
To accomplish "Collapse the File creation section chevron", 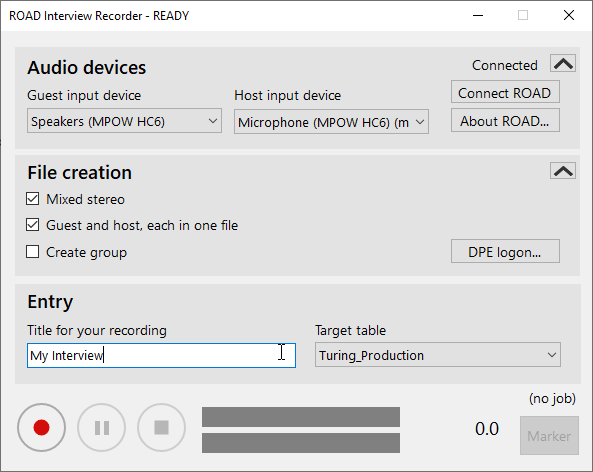I will tap(563, 171).
